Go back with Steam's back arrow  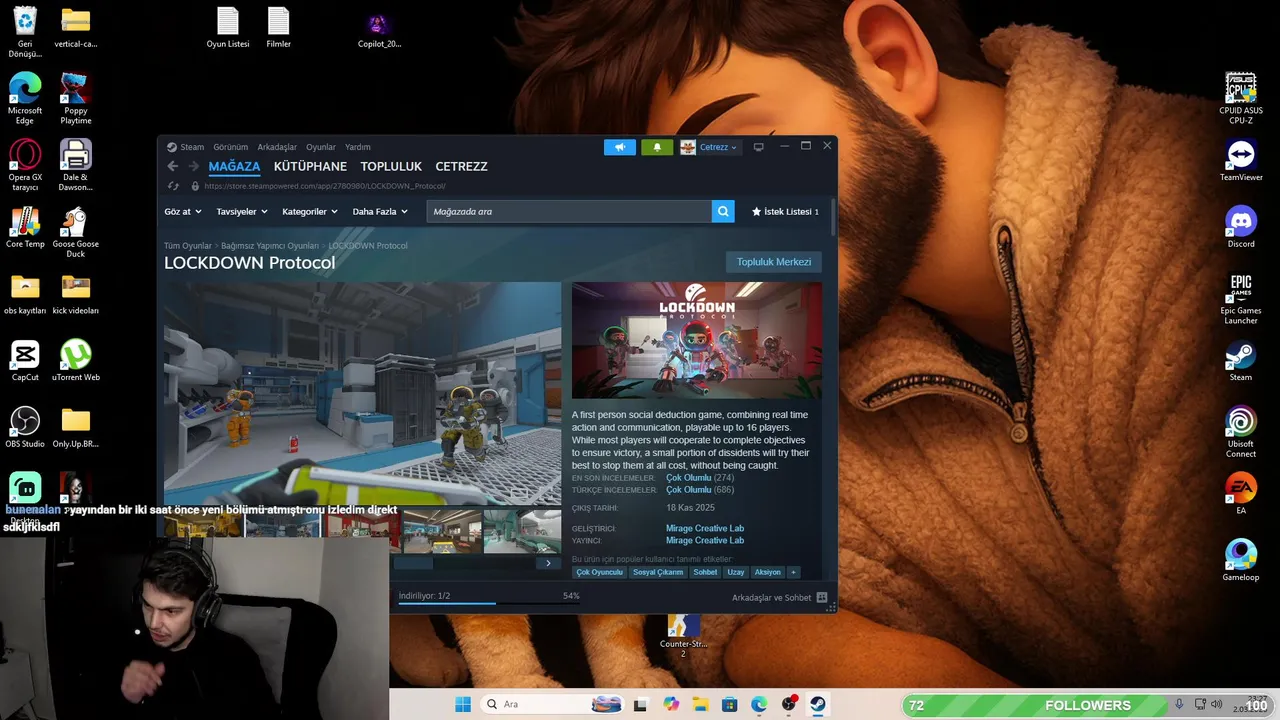click(172, 166)
